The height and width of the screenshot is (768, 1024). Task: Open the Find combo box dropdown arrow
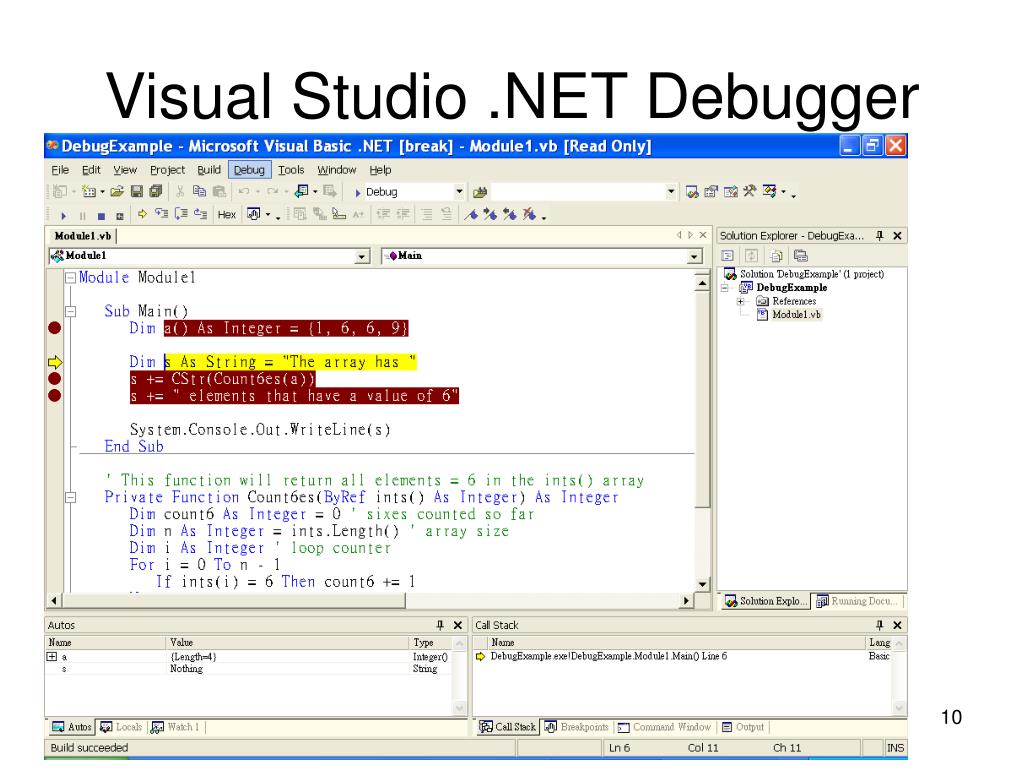tap(671, 191)
